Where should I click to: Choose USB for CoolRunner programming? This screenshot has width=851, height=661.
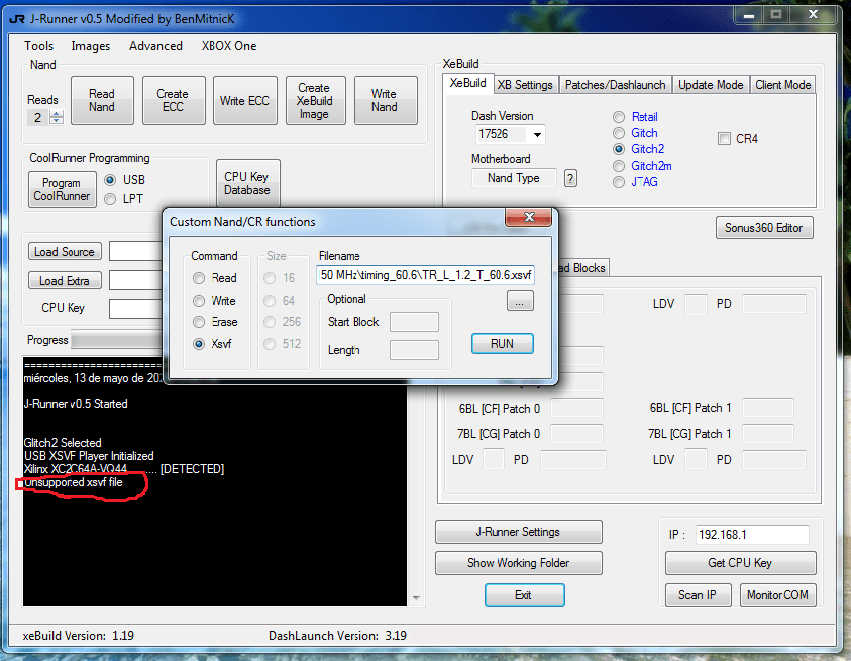tap(110, 180)
